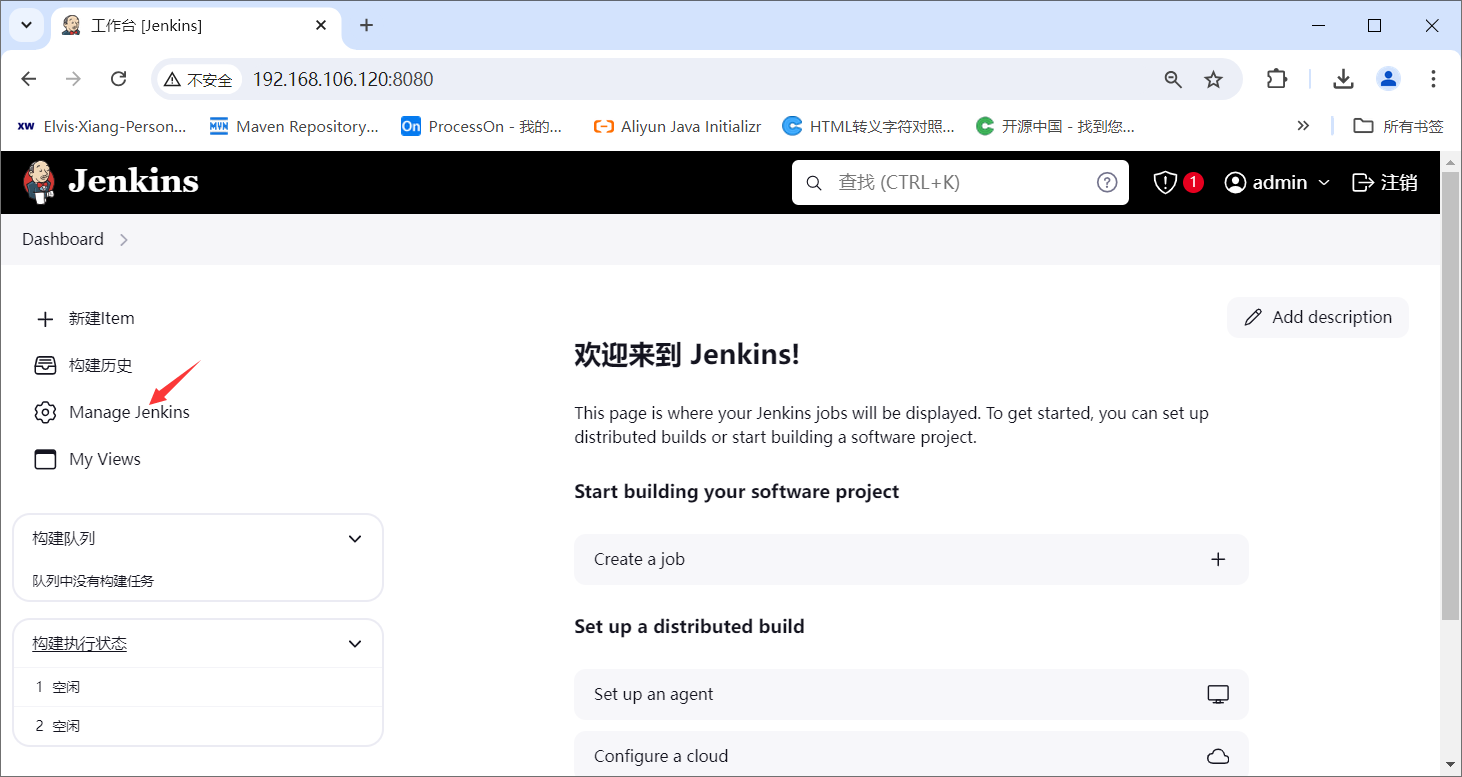Click the 注销 logout icon
The height and width of the screenshot is (777, 1462).
(x=1362, y=182)
